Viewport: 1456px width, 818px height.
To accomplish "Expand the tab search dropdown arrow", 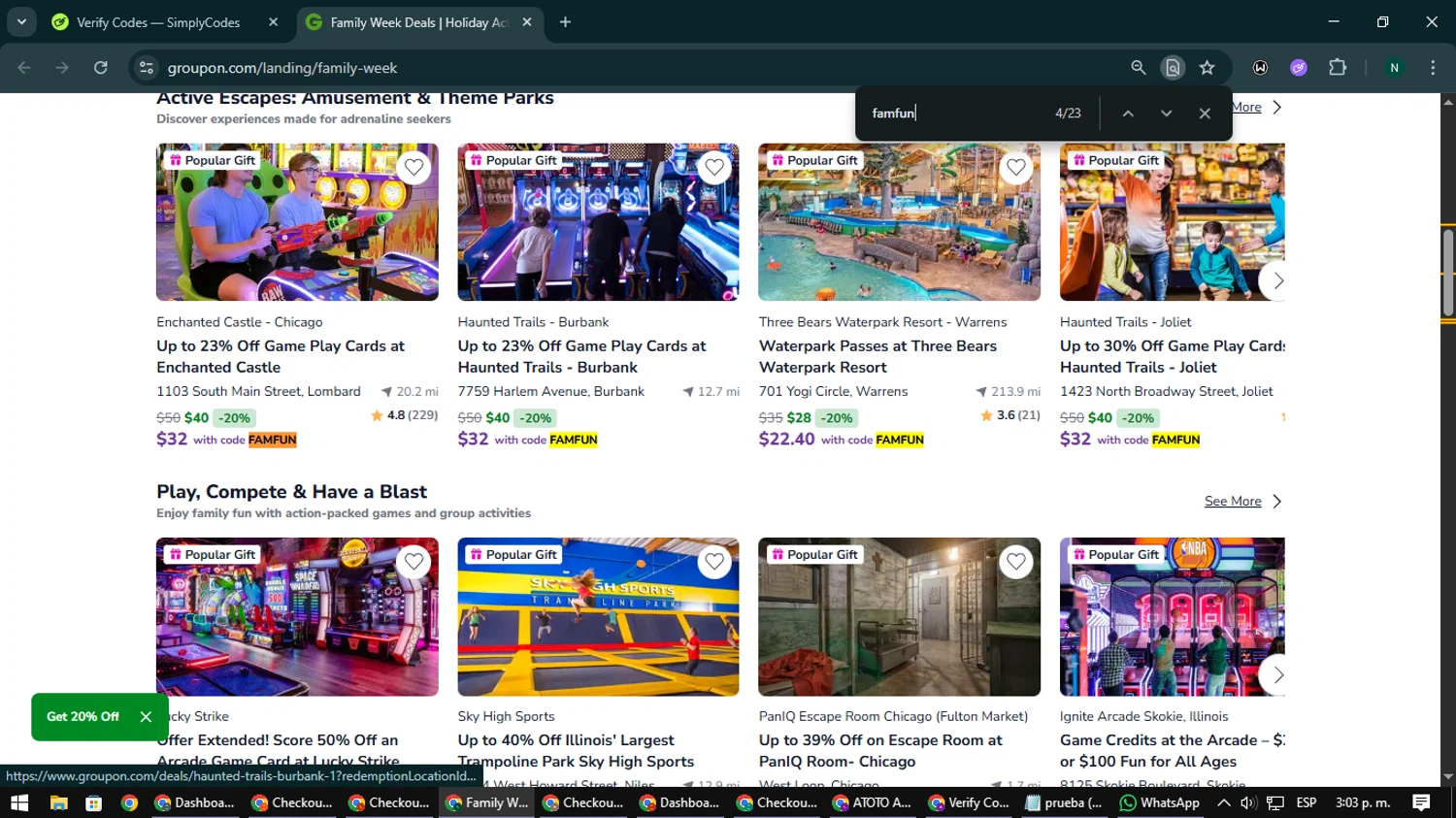I will click(21, 21).
